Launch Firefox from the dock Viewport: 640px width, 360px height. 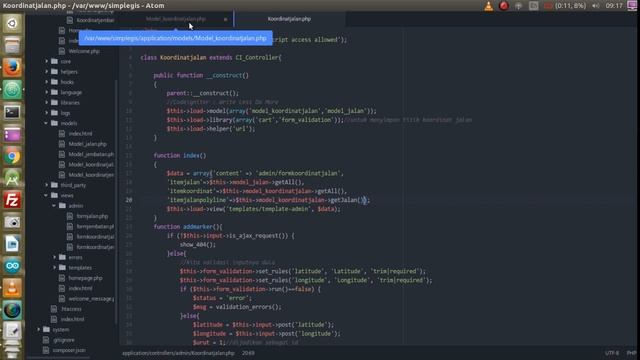pyautogui.click(x=12, y=67)
